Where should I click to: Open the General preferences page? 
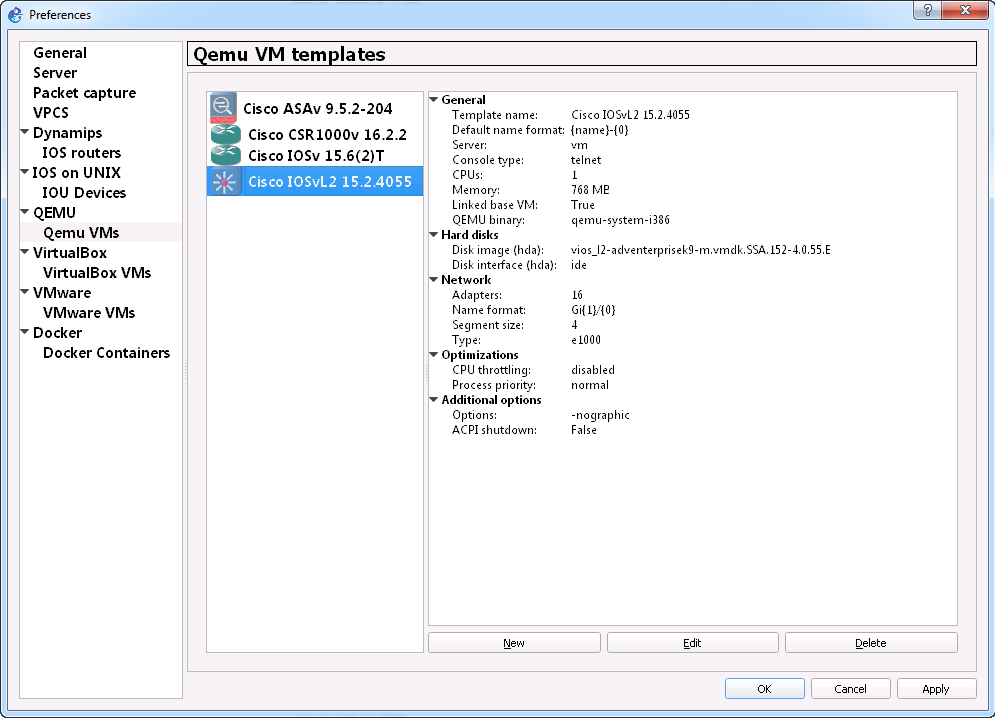60,53
